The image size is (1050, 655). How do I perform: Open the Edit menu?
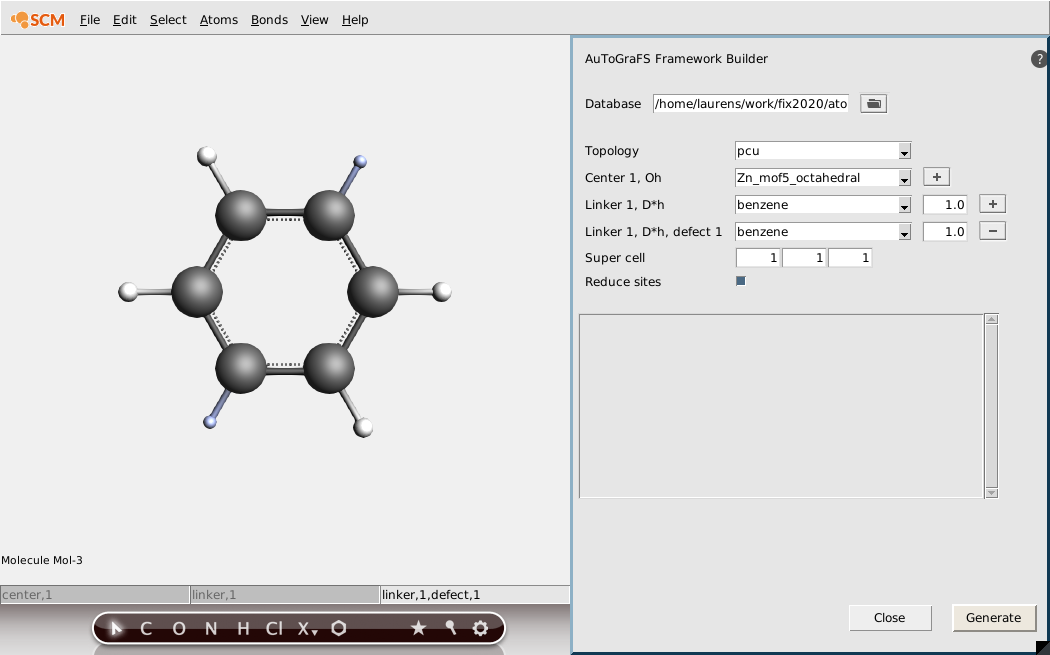click(125, 19)
